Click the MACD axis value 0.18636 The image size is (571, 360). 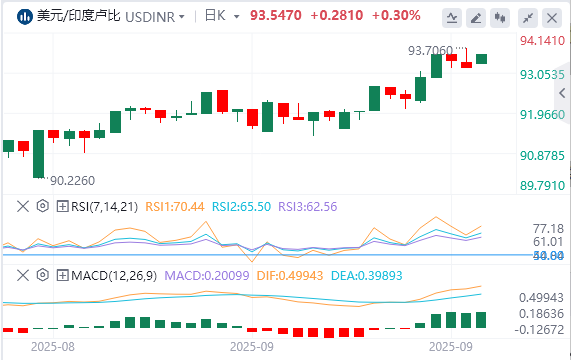click(x=542, y=314)
